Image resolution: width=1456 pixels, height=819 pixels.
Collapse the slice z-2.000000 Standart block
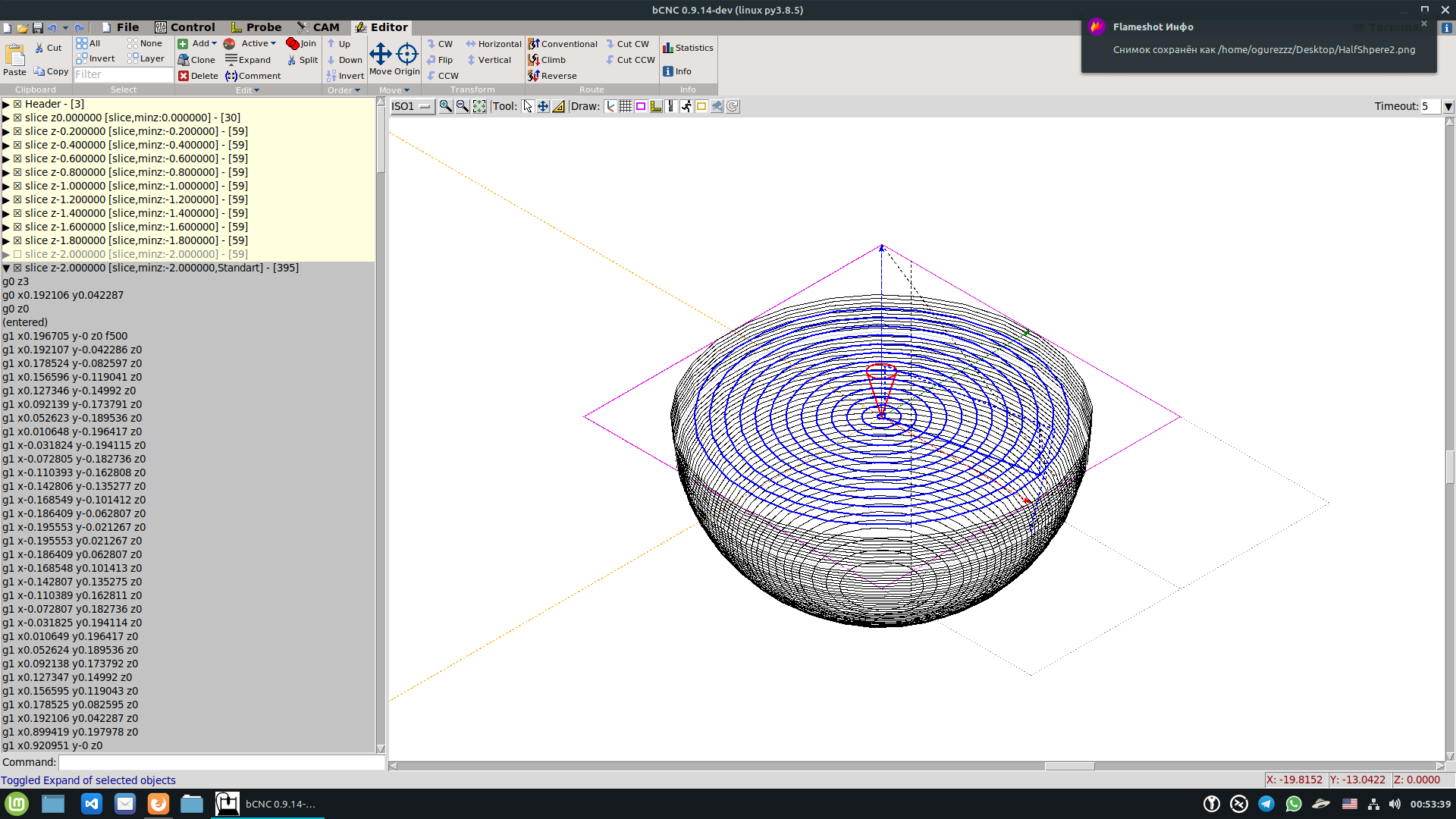click(6, 268)
